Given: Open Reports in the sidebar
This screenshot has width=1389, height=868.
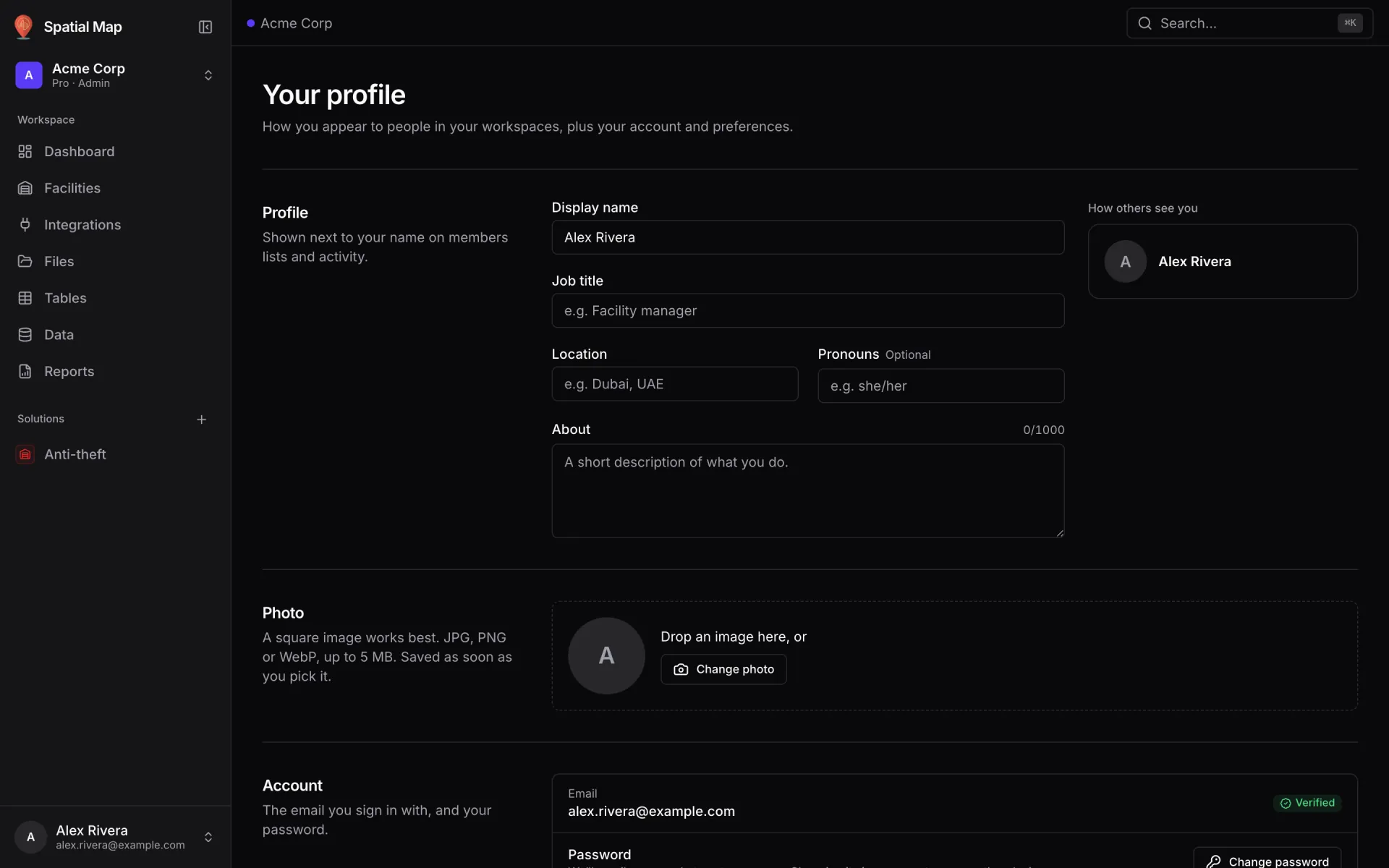Looking at the screenshot, I should pos(116,371).
